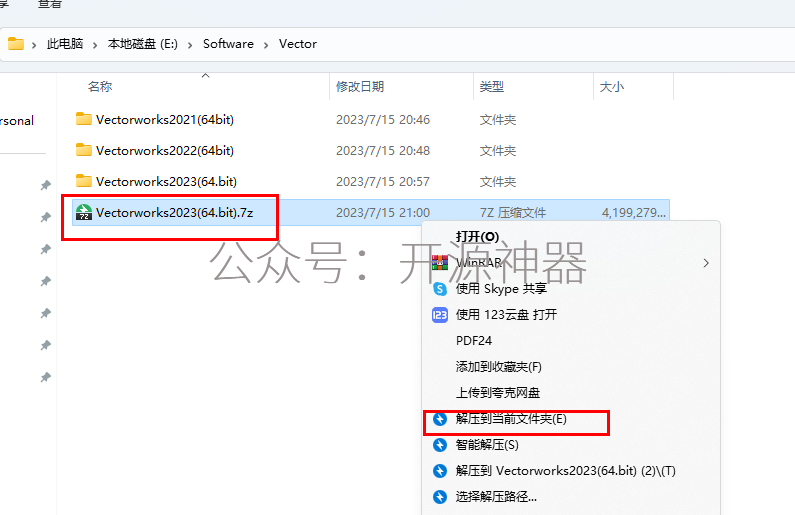Click icon beside 解压到当前文件夹(E)

(440, 419)
